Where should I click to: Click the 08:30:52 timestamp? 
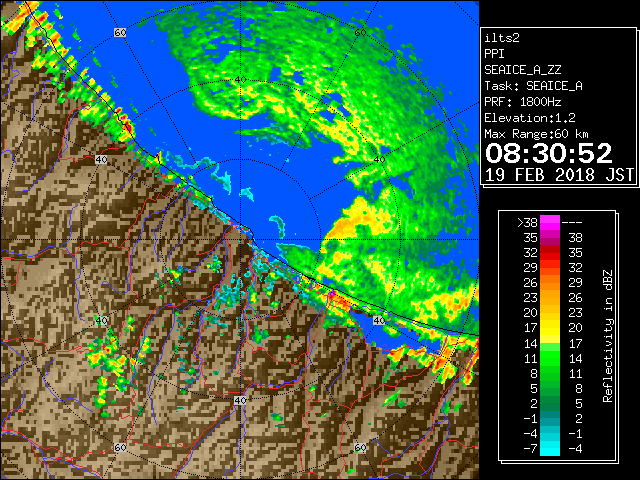(549, 153)
